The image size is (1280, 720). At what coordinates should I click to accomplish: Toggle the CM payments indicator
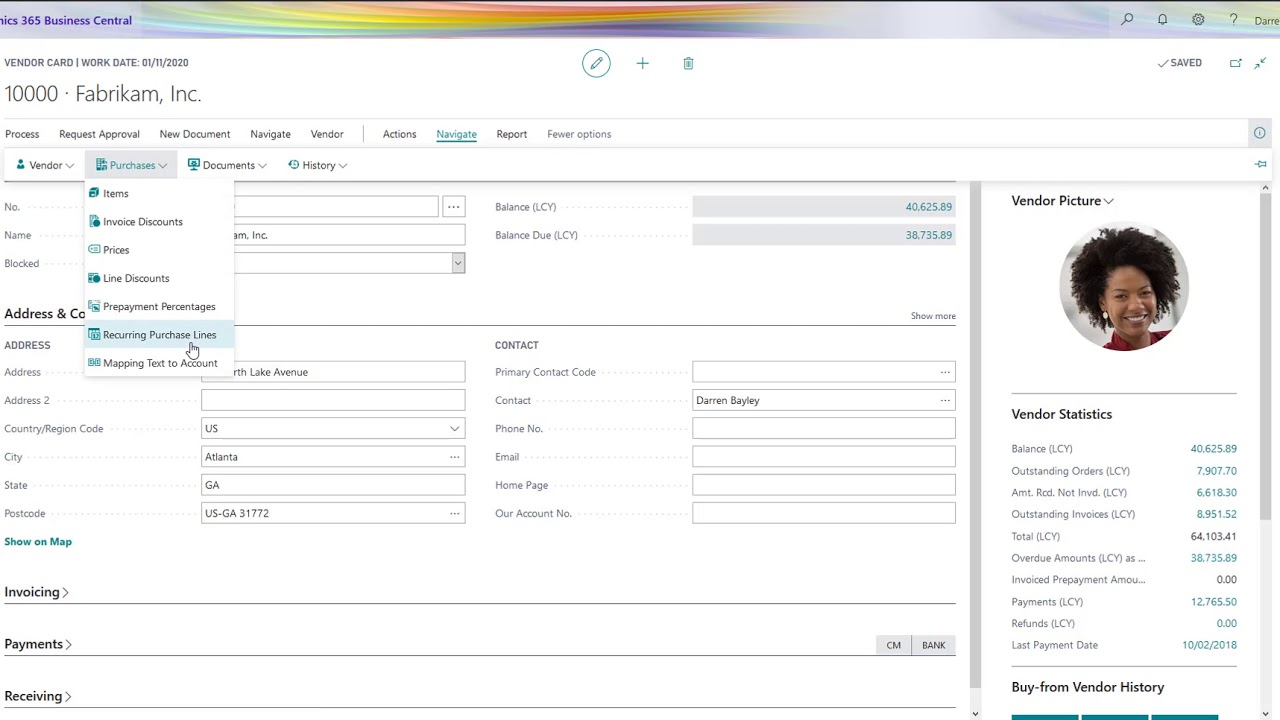893,645
